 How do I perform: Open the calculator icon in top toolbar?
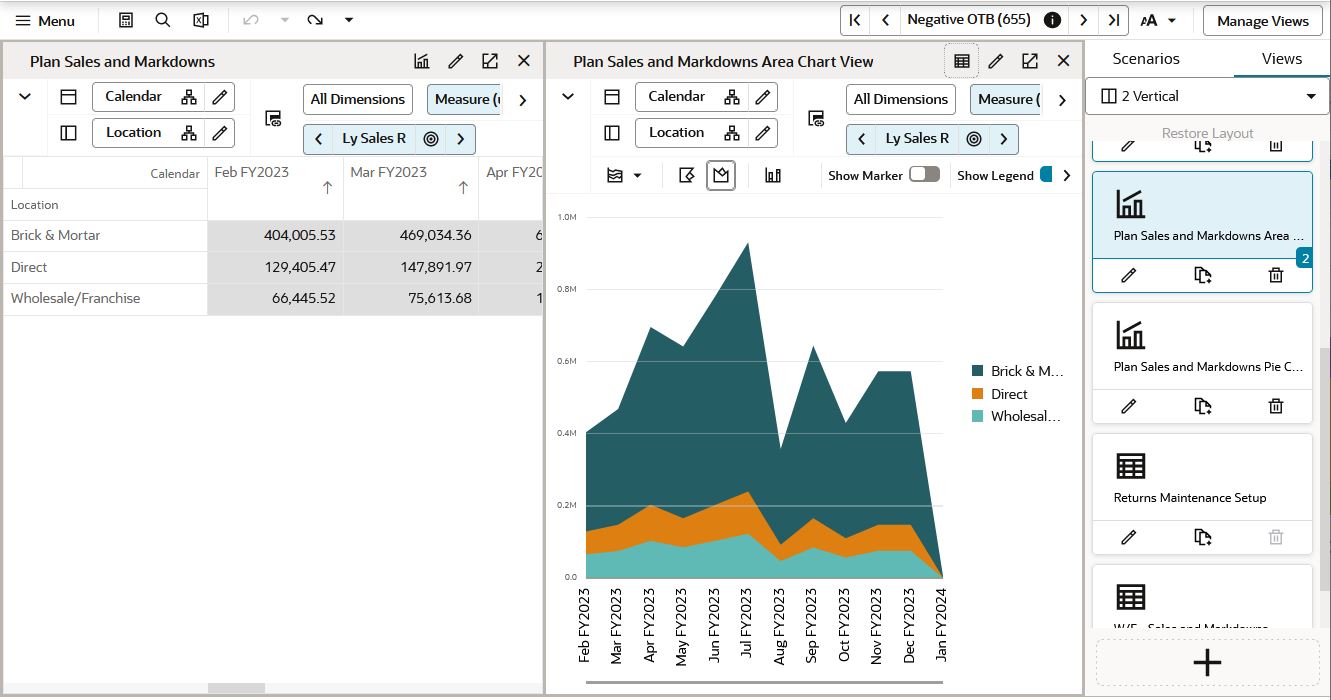click(x=126, y=20)
